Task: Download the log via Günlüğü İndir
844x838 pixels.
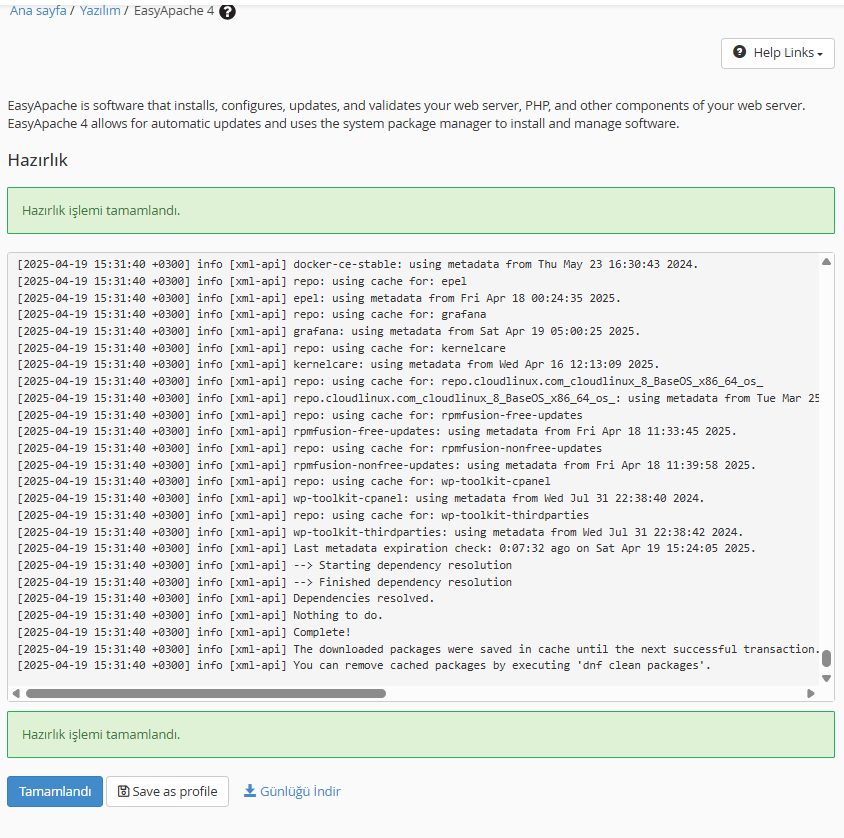Action: pos(292,791)
